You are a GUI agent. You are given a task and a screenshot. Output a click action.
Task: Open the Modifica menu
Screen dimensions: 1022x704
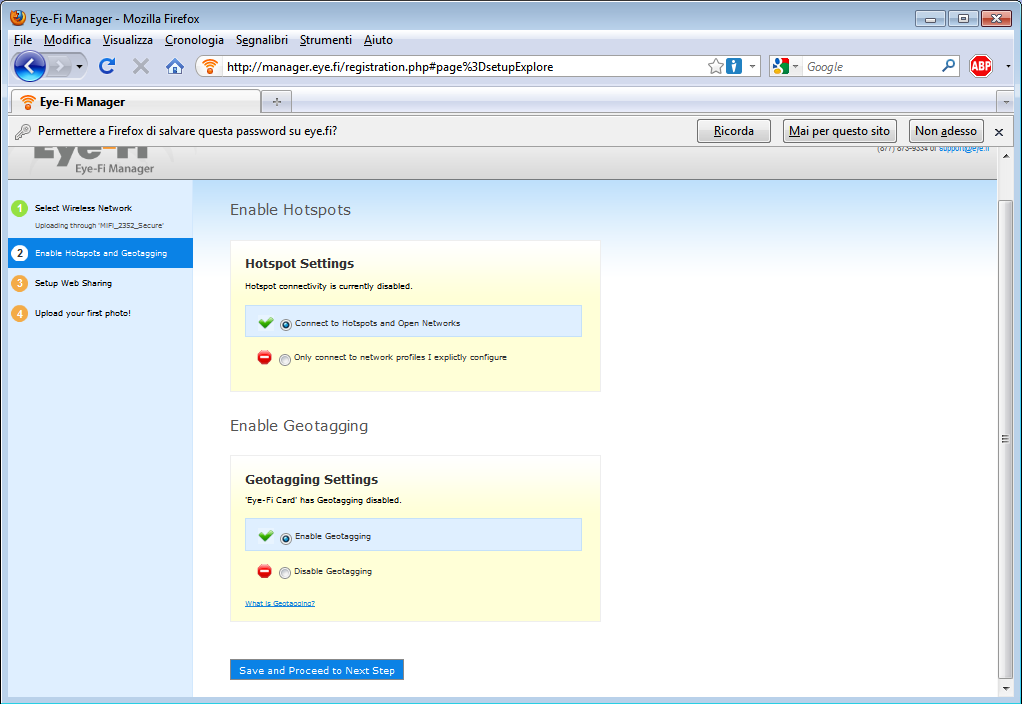(67, 40)
